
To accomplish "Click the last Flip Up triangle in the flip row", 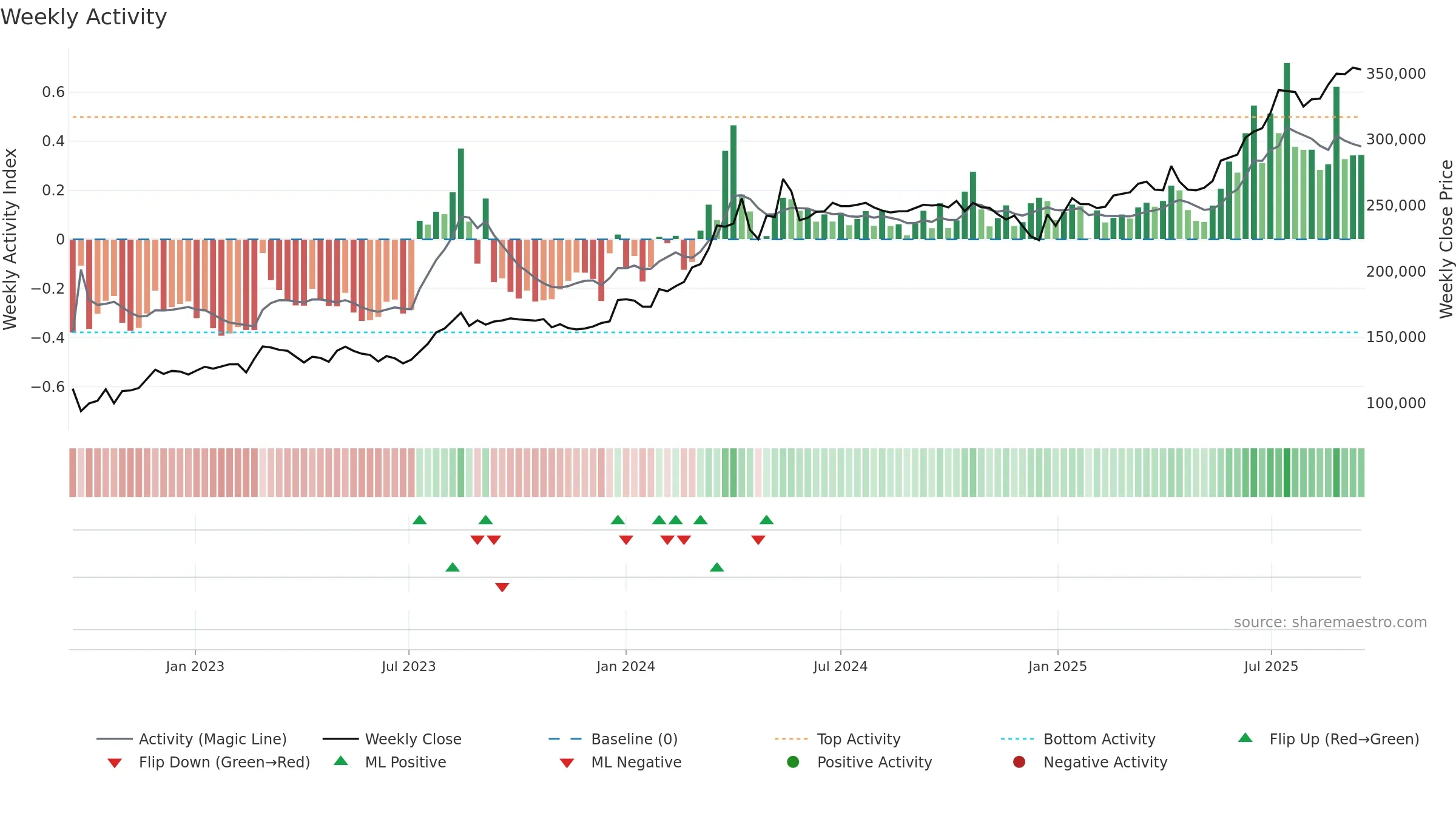I will 767,520.
